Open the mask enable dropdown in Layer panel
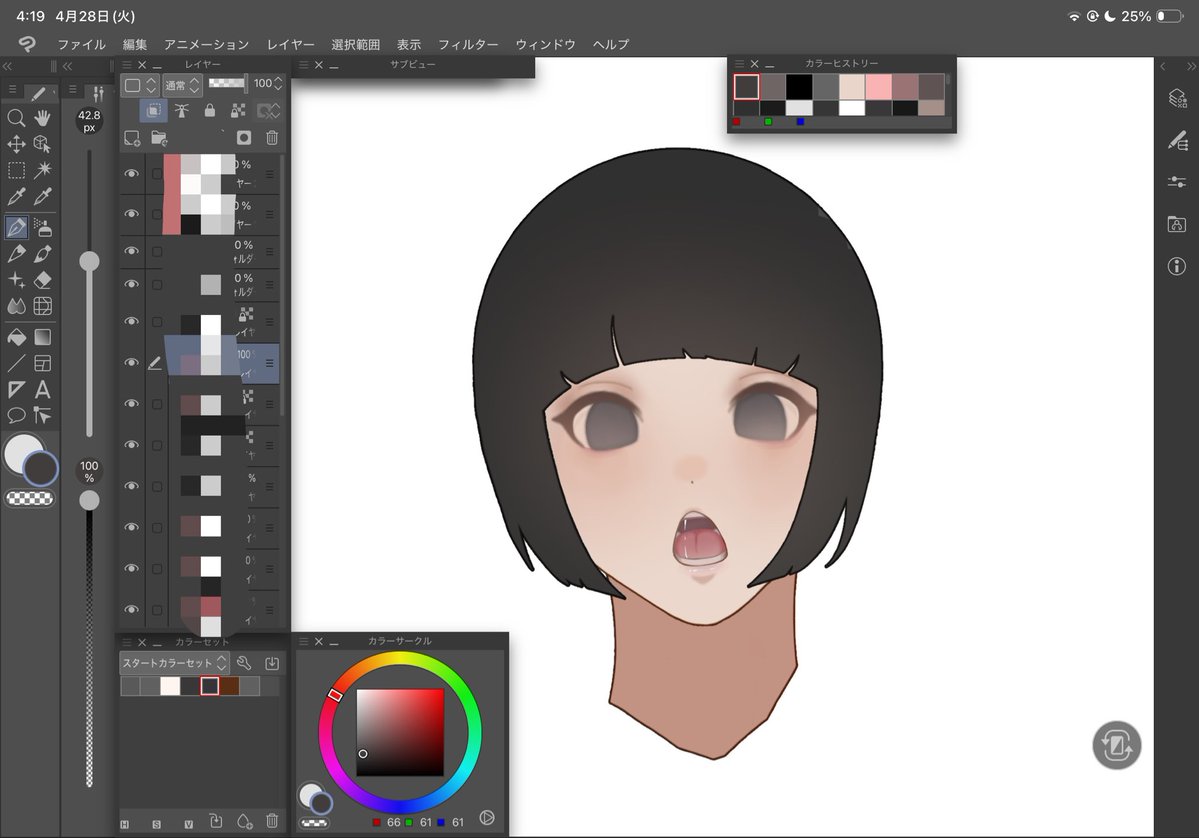 tap(268, 112)
